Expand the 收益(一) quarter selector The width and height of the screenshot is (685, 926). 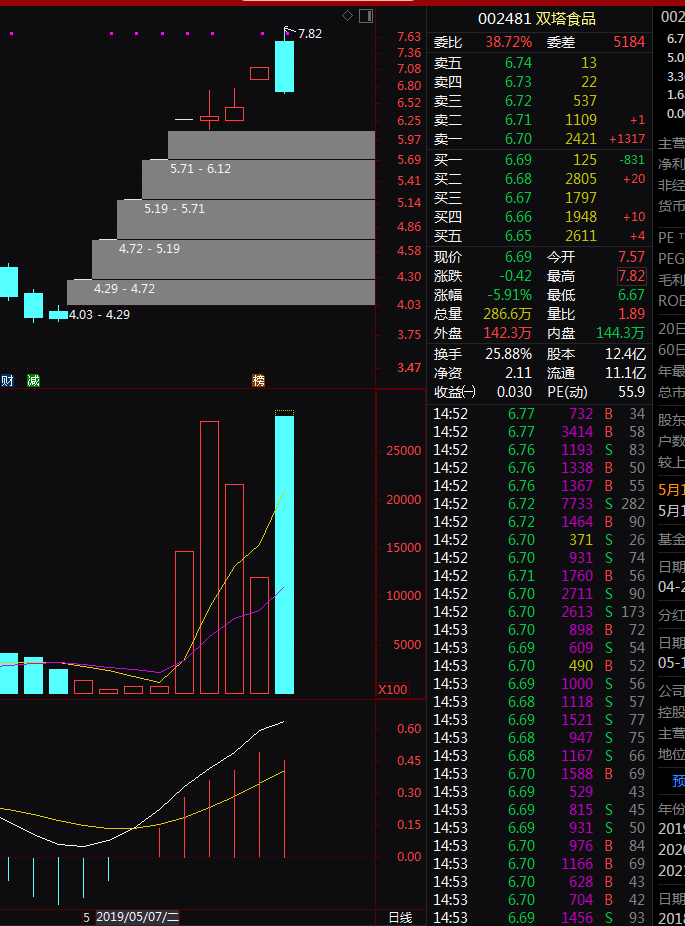[x=455, y=392]
